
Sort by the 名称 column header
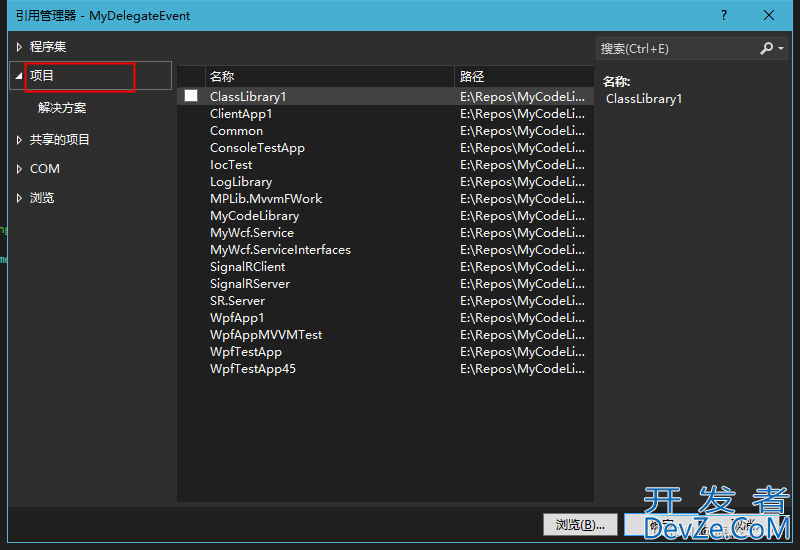tap(330, 77)
